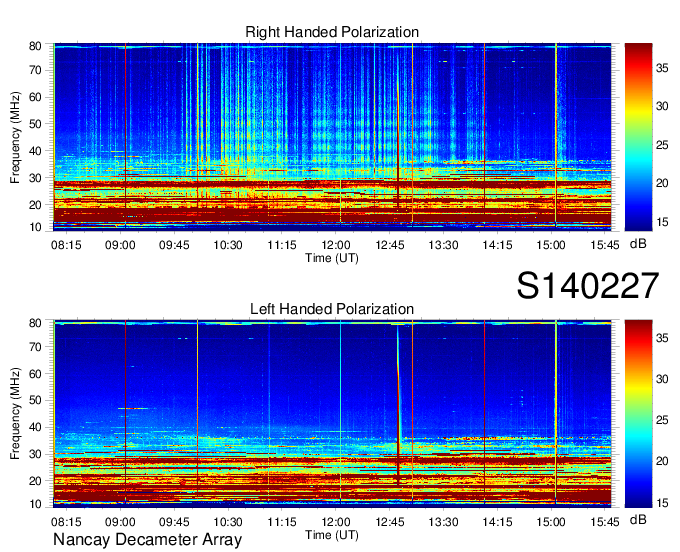Click the Nancay Decameter Array caption
Viewport: 680px width, 552px height.
[147, 540]
